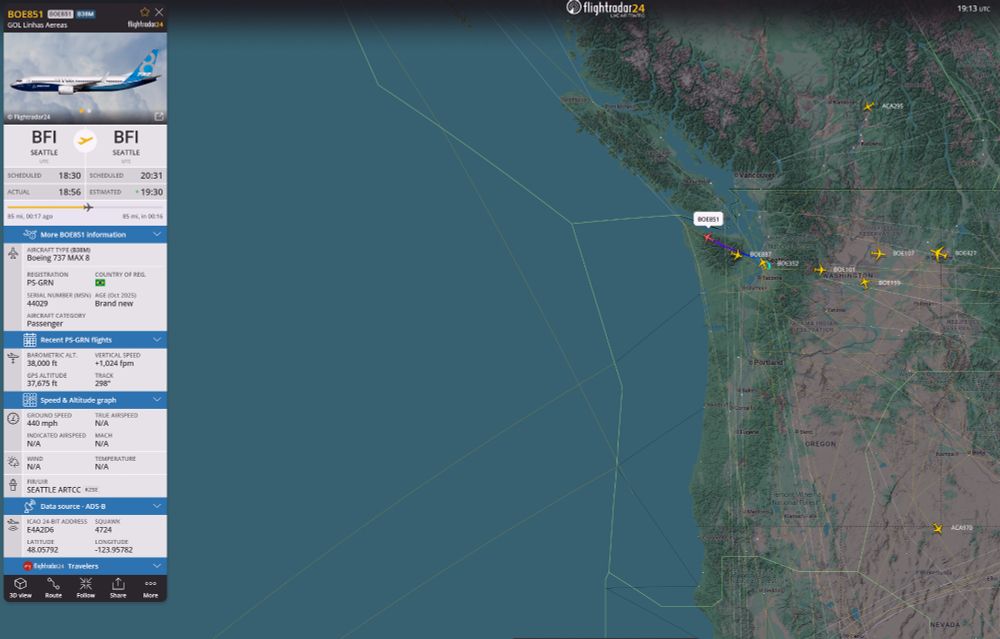Click the Flightradar24 logo at top

[605, 8]
